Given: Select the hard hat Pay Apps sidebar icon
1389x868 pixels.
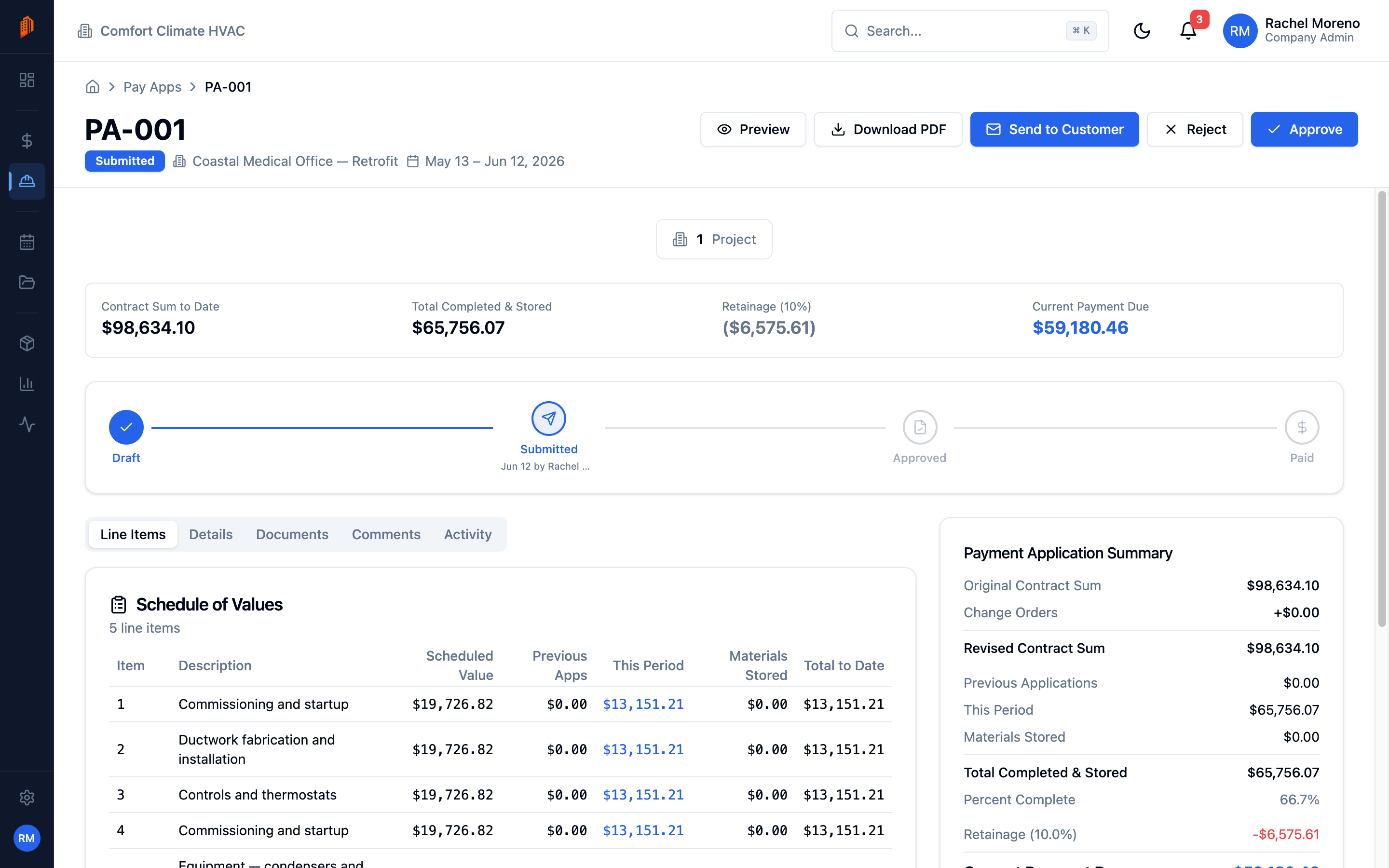Looking at the screenshot, I should click(27, 181).
